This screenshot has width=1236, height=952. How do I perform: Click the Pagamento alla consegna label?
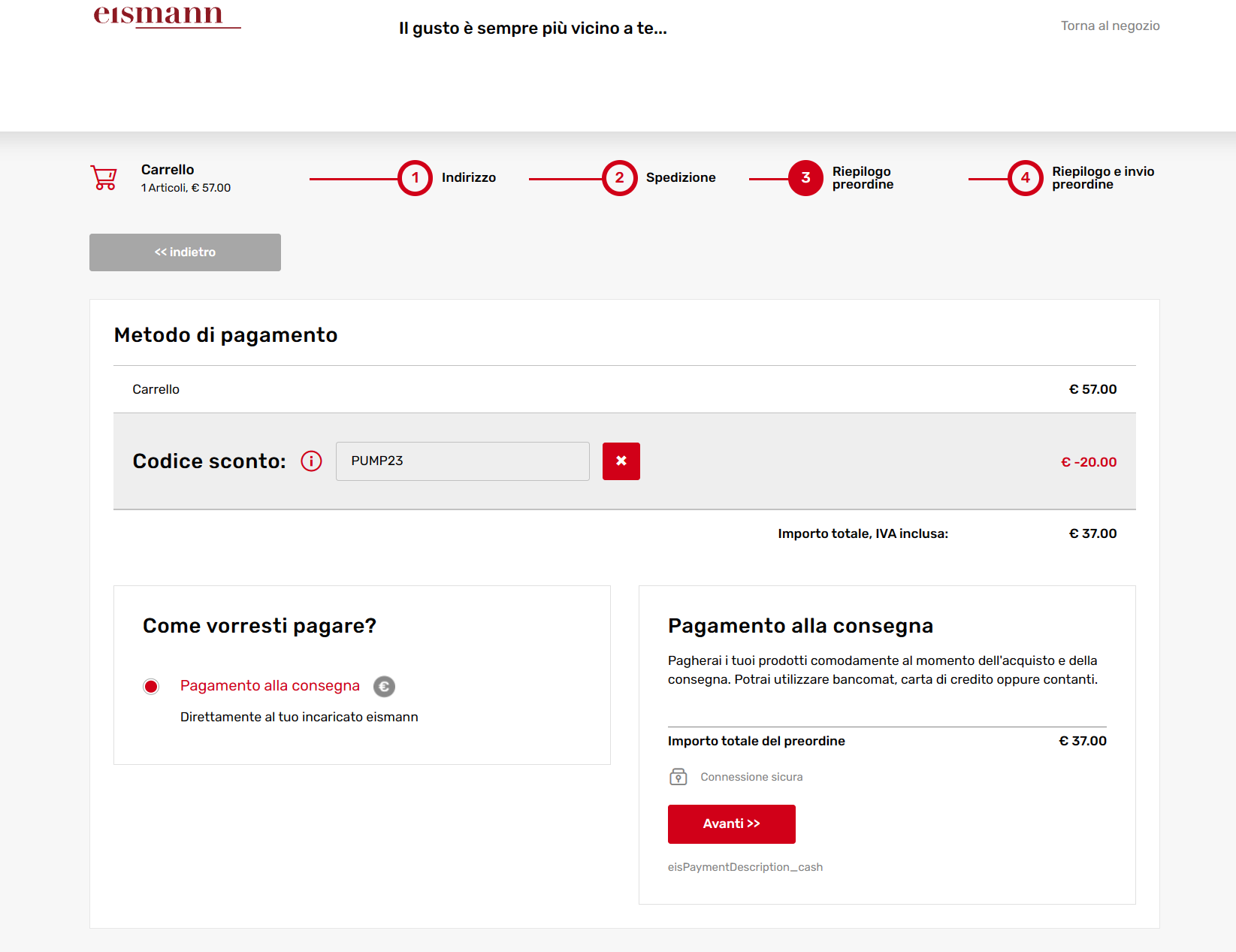[x=270, y=686]
